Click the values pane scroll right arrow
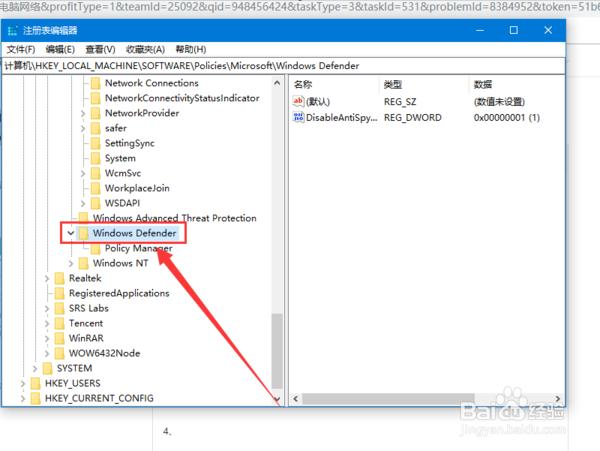Screen dimensions: 600x451 click(558, 399)
